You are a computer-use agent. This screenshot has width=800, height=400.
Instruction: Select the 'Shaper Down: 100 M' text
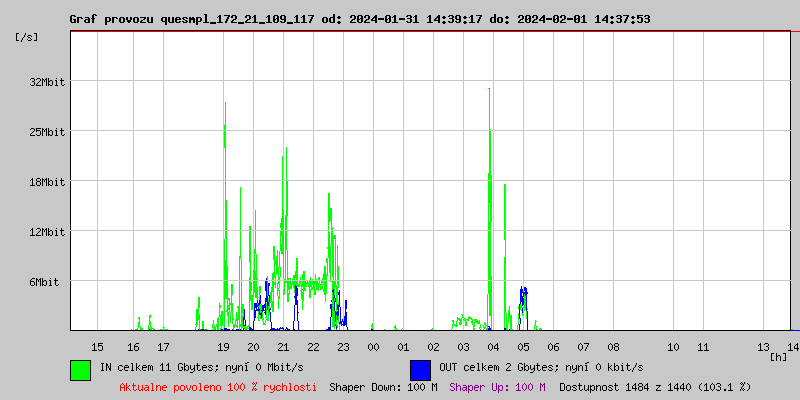coord(383,386)
